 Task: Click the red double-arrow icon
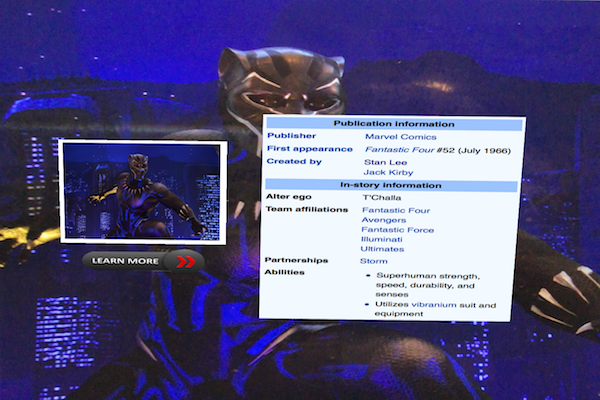click(x=186, y=262)
